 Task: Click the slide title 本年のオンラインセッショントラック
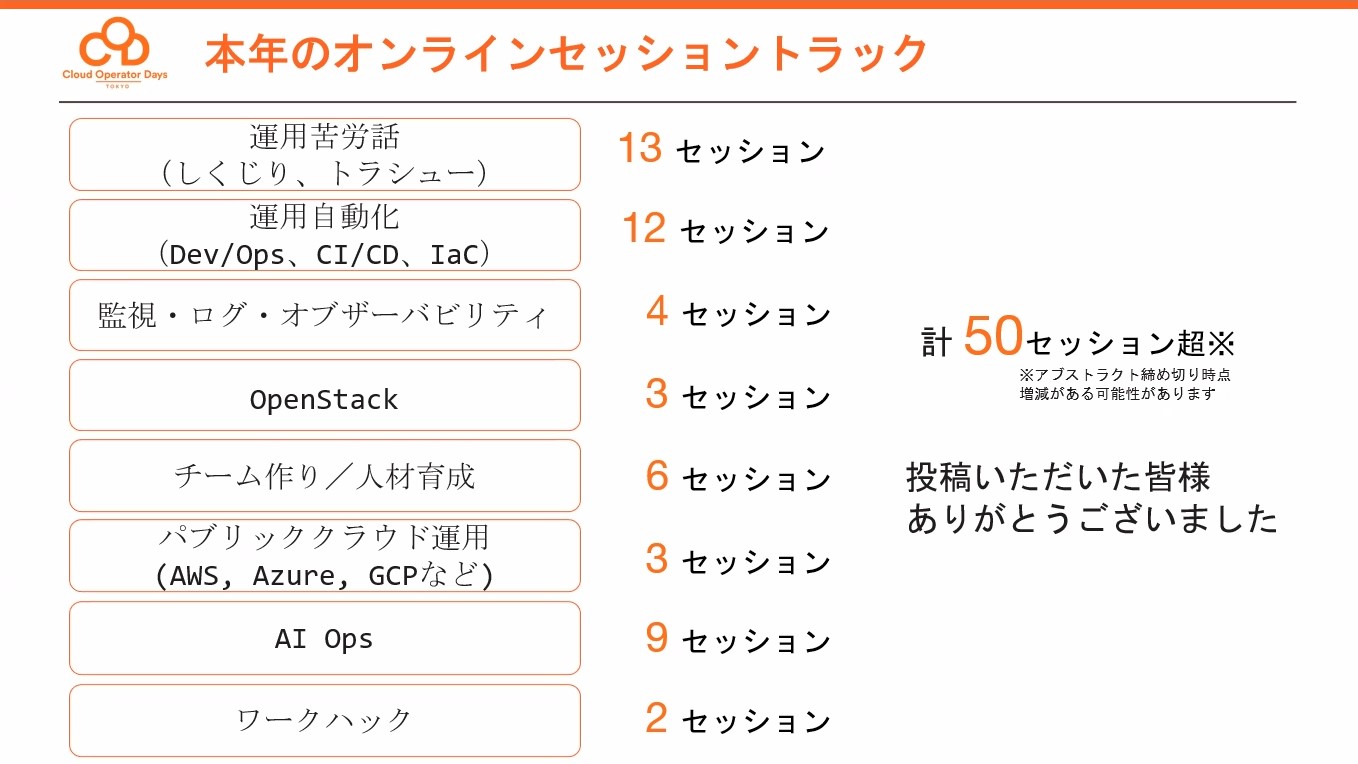(x=566, y=54)
